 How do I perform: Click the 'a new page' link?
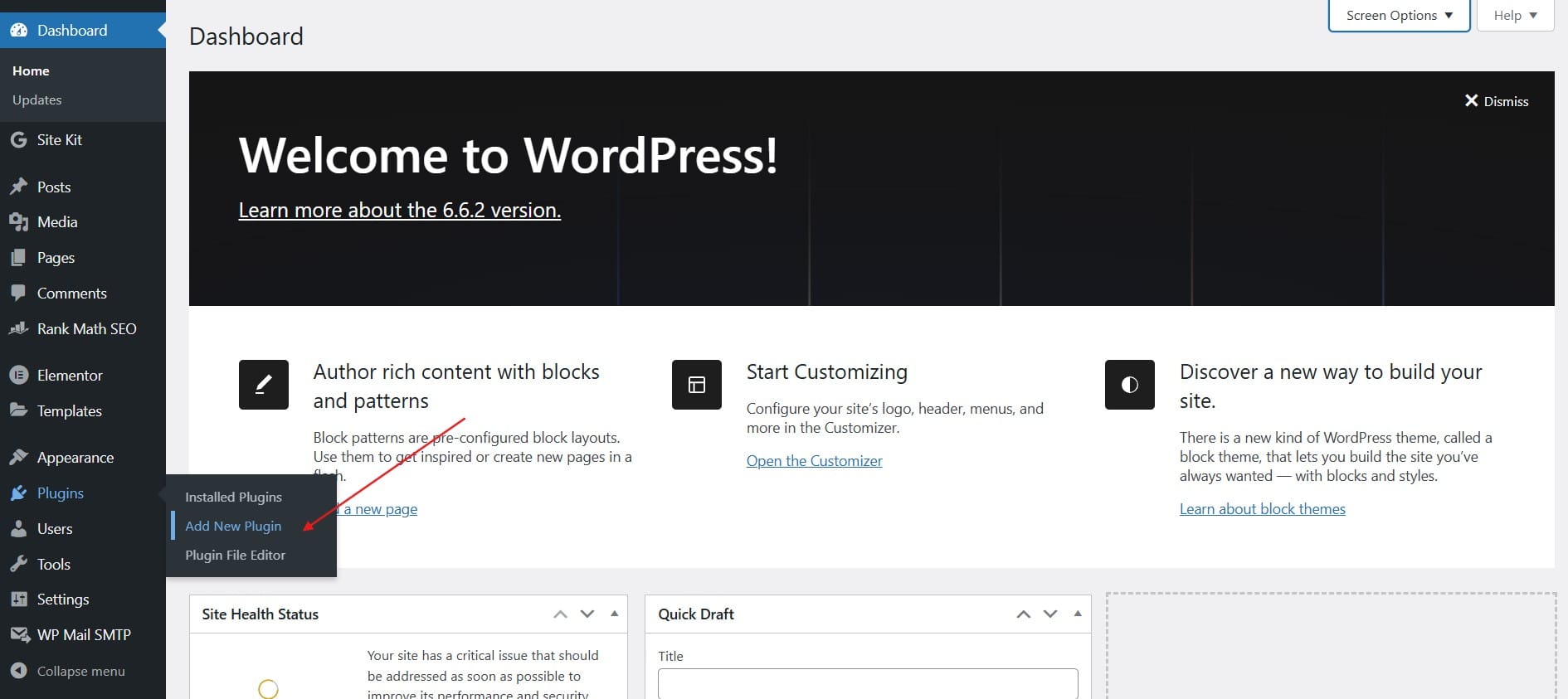tap(380, 509)
